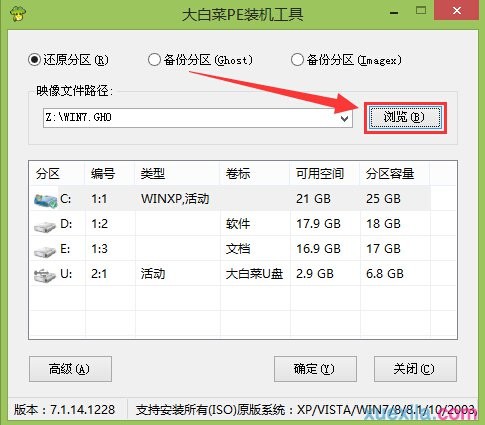Click the 18 GB capacity cell
The width and height of the screenshot is (485, 425).
(x=383, y=224)
